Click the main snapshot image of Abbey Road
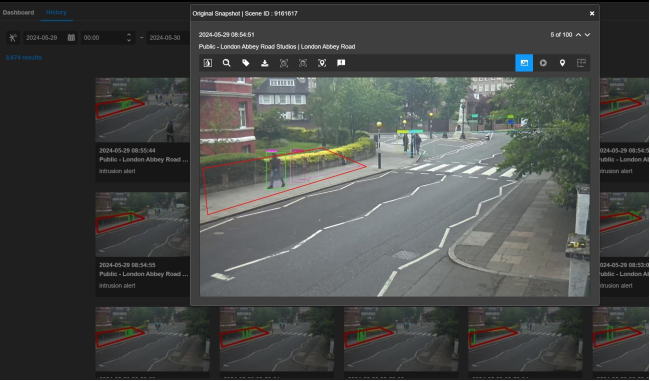 395,187
